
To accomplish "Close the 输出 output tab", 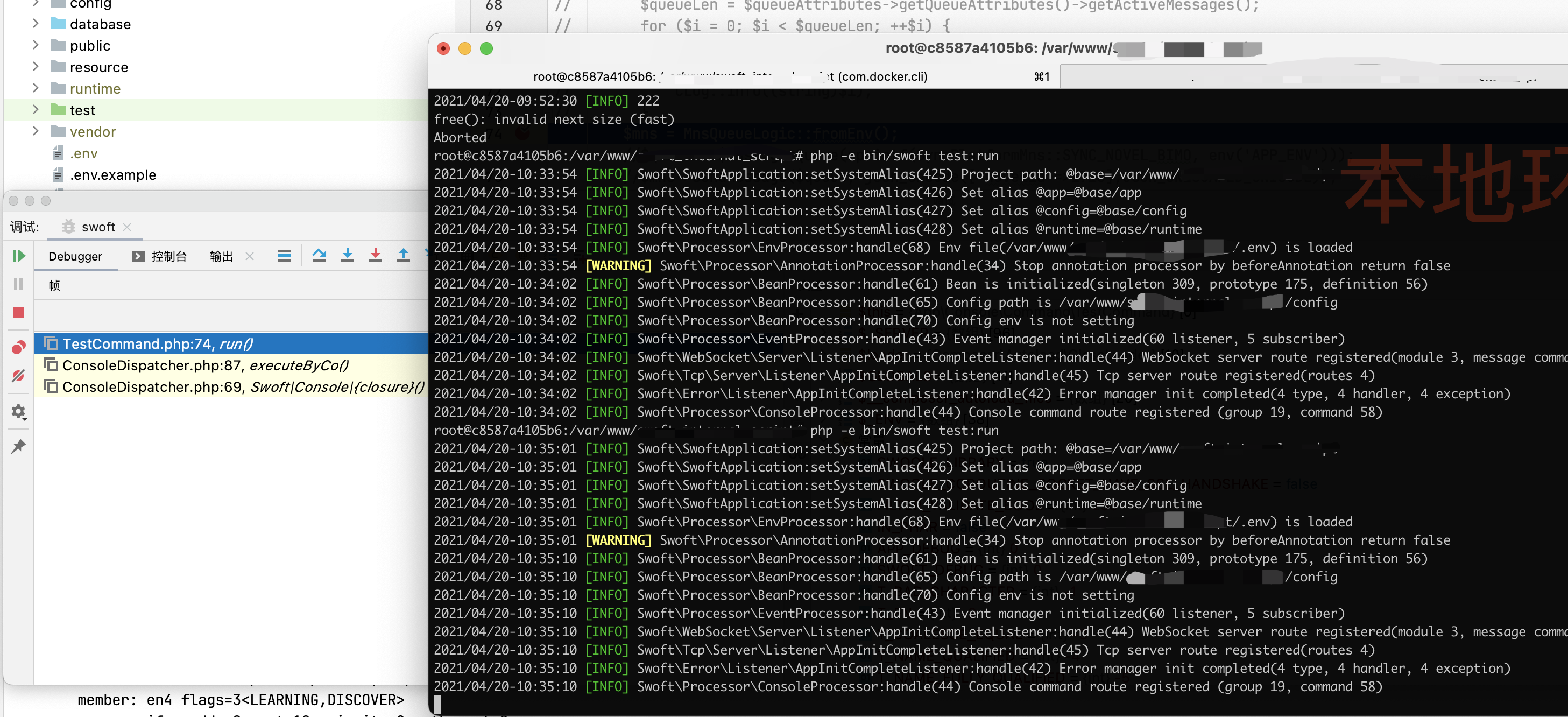I will (x=250, y=256).
